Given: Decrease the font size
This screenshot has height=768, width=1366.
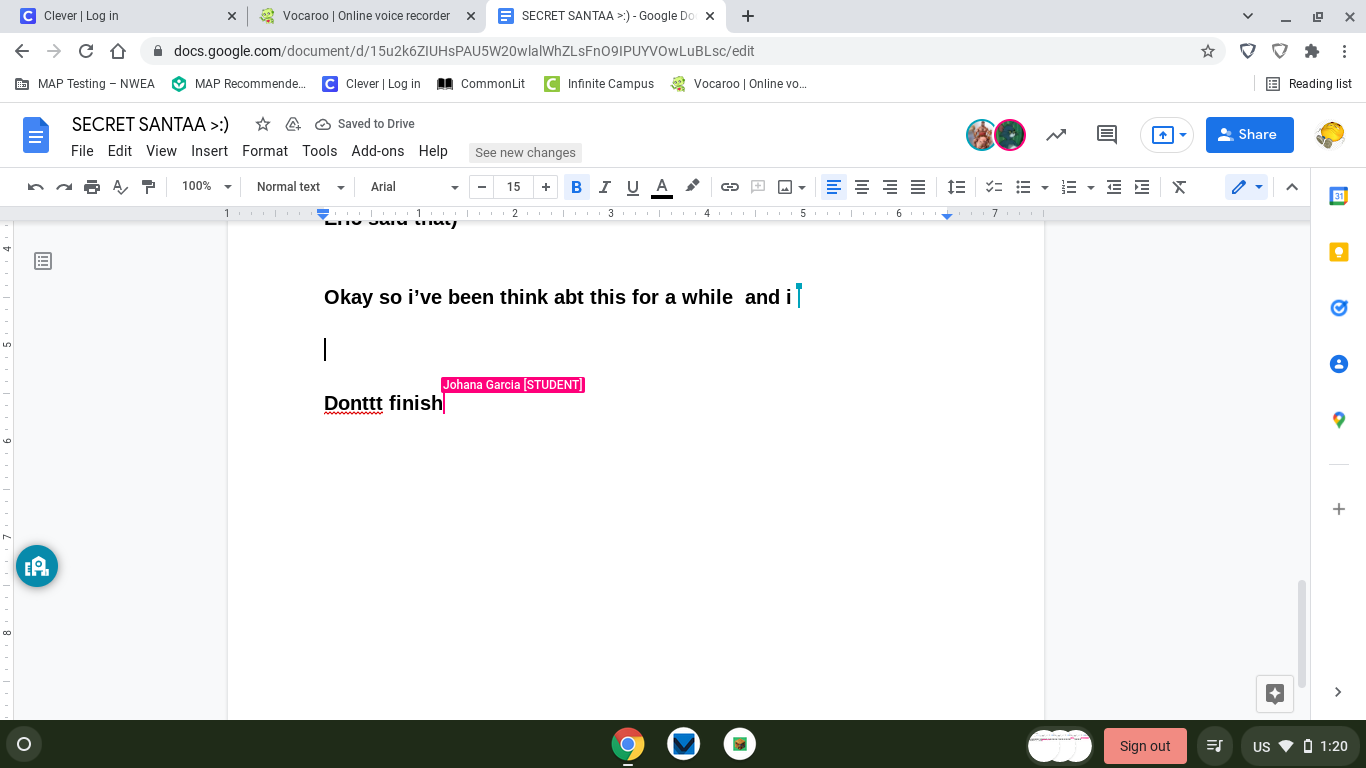Looking at the screenshot, I should pos(482,187).
